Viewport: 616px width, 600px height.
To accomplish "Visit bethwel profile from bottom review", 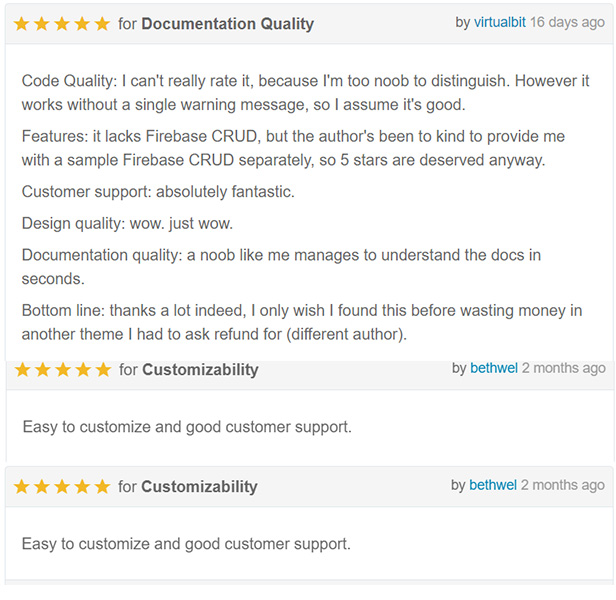I will 493,485.
